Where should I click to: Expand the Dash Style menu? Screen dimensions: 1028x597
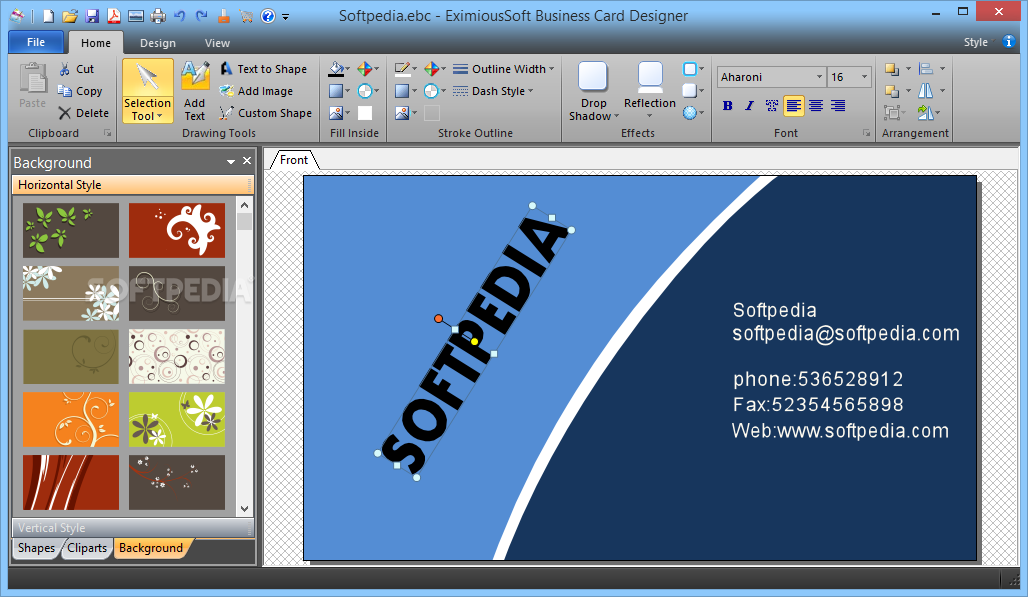coord(493,91)
